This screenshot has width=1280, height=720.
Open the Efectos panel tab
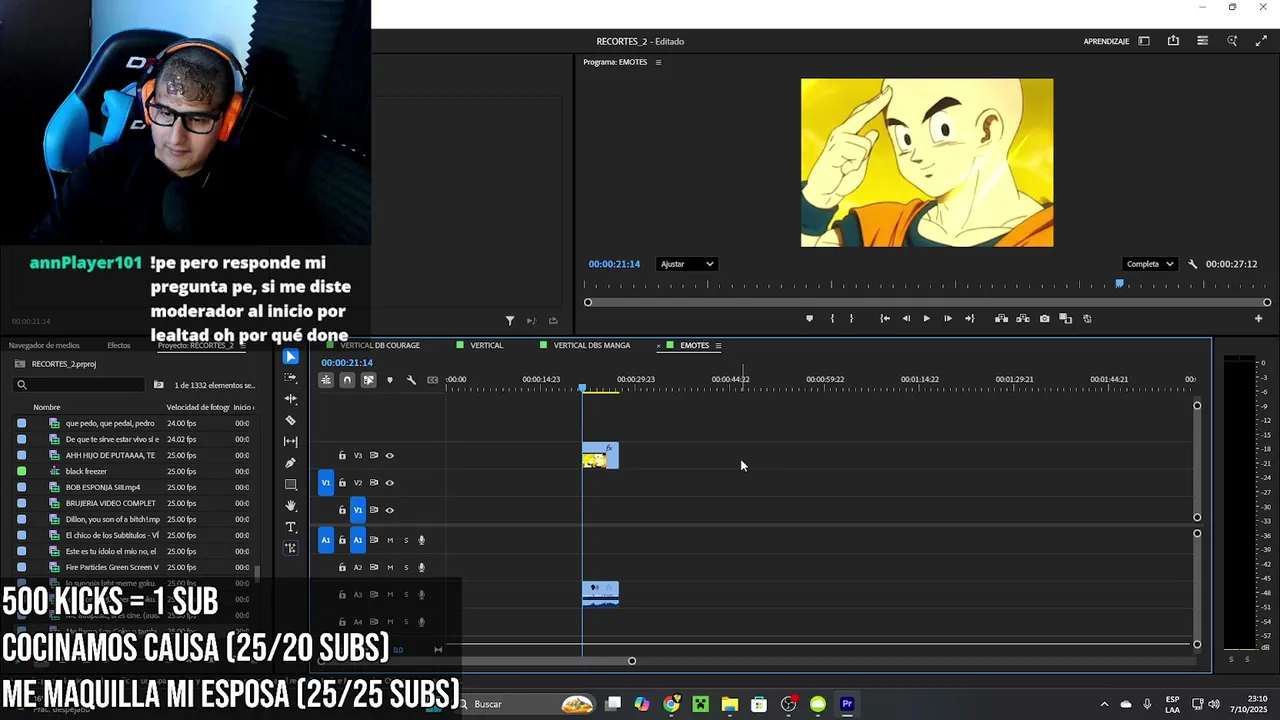(119, 346)
